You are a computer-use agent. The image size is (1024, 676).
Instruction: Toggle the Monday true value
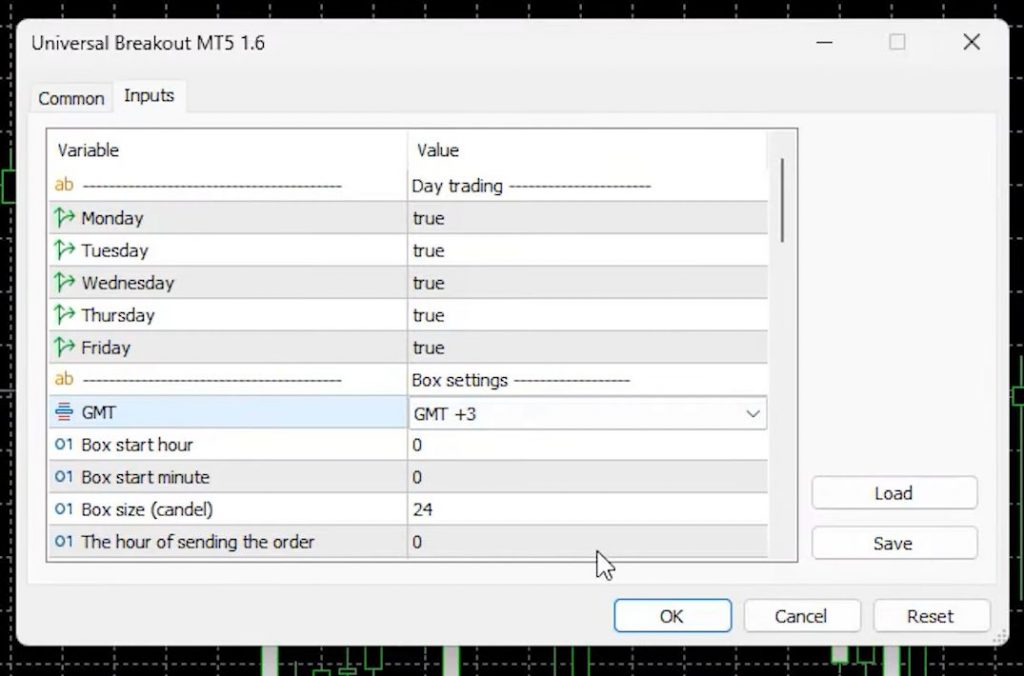pos(586,218)
